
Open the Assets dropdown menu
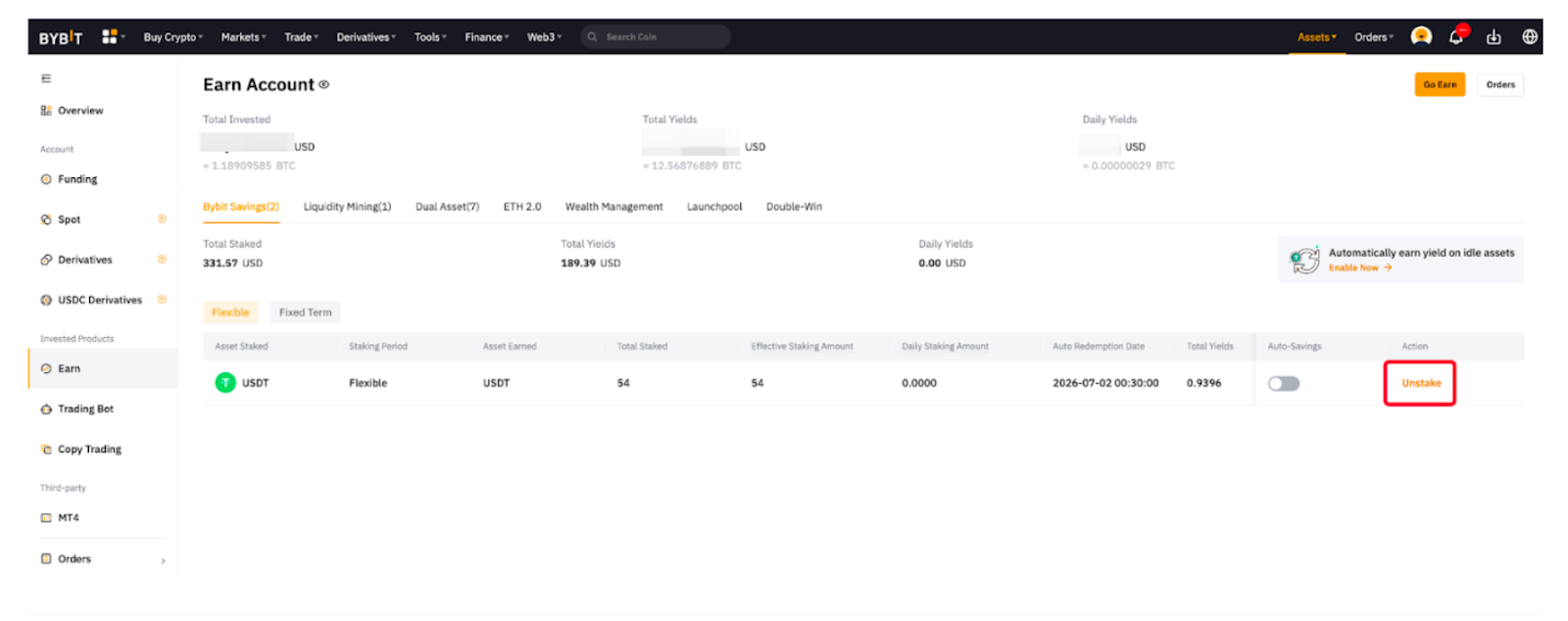(1317, 37)
